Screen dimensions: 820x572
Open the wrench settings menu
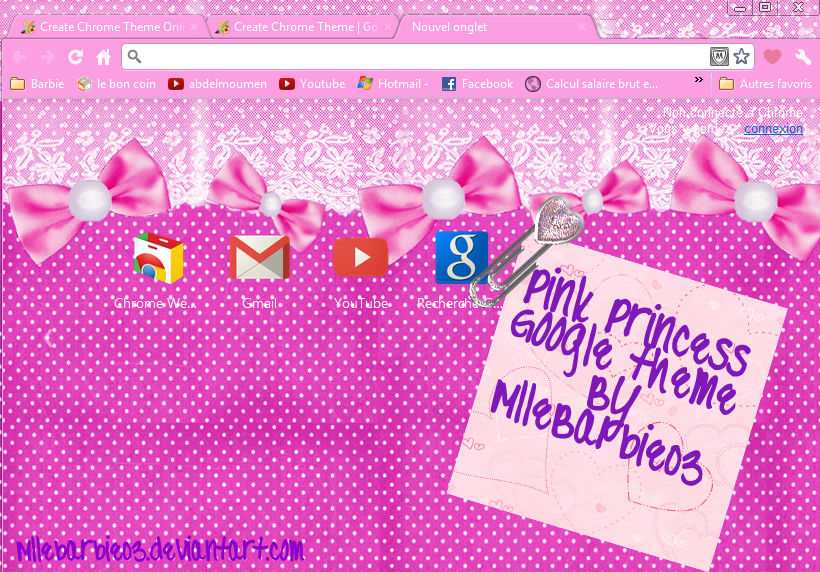click(x=802, y=56)
